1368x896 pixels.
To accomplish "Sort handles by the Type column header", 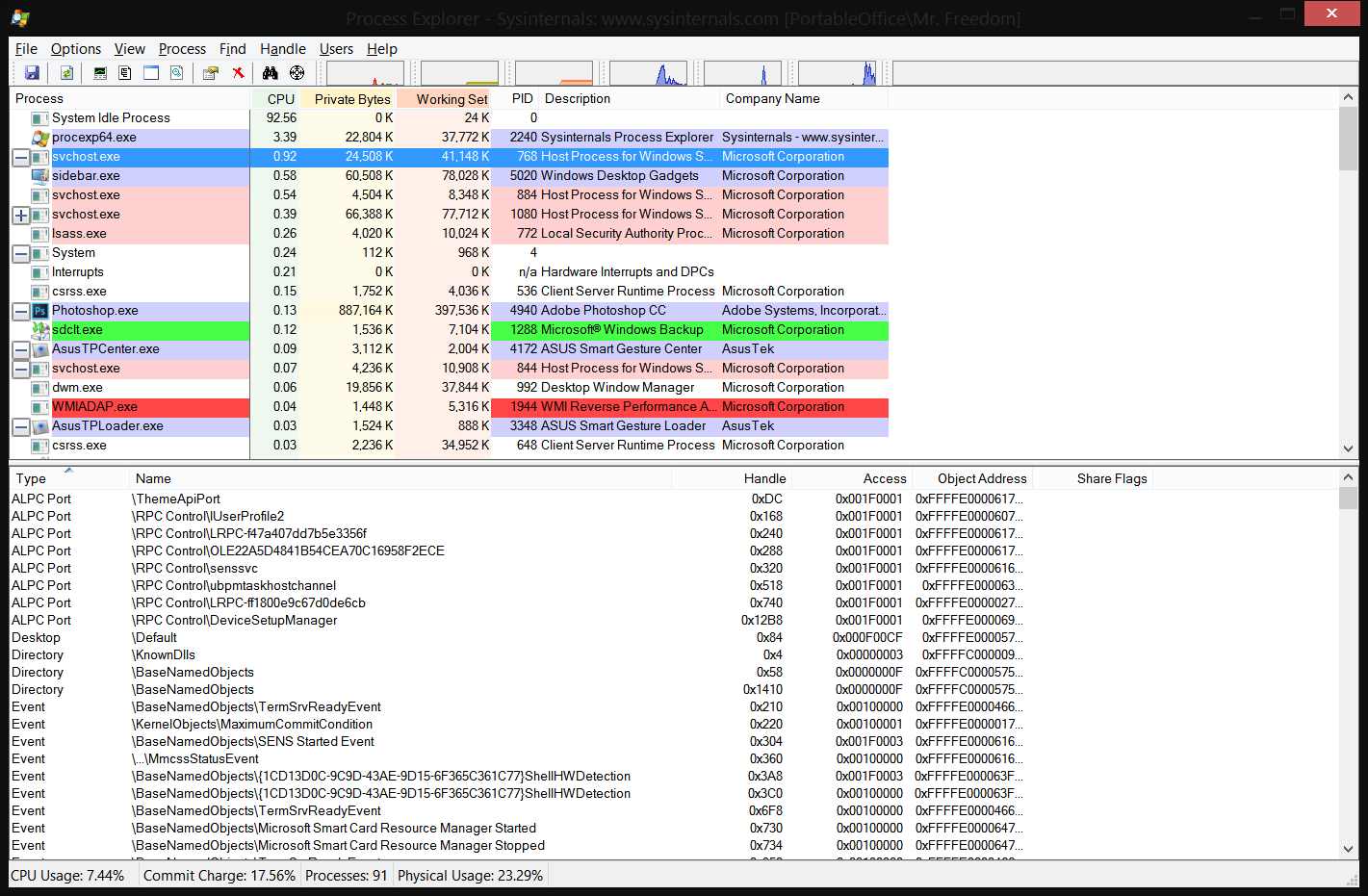I will click(69, 478).
